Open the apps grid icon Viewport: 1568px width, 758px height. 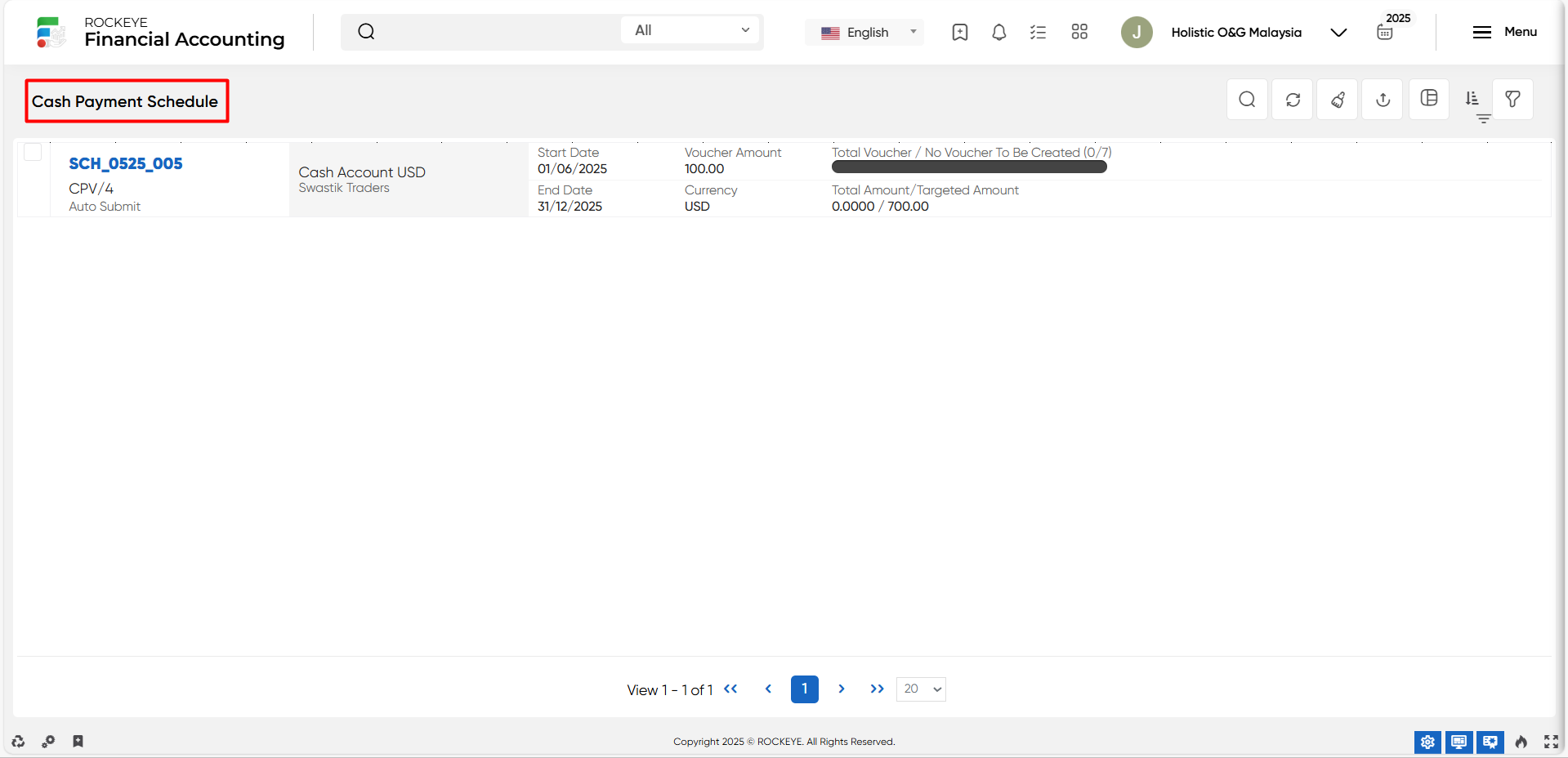tap(1079, 32)
